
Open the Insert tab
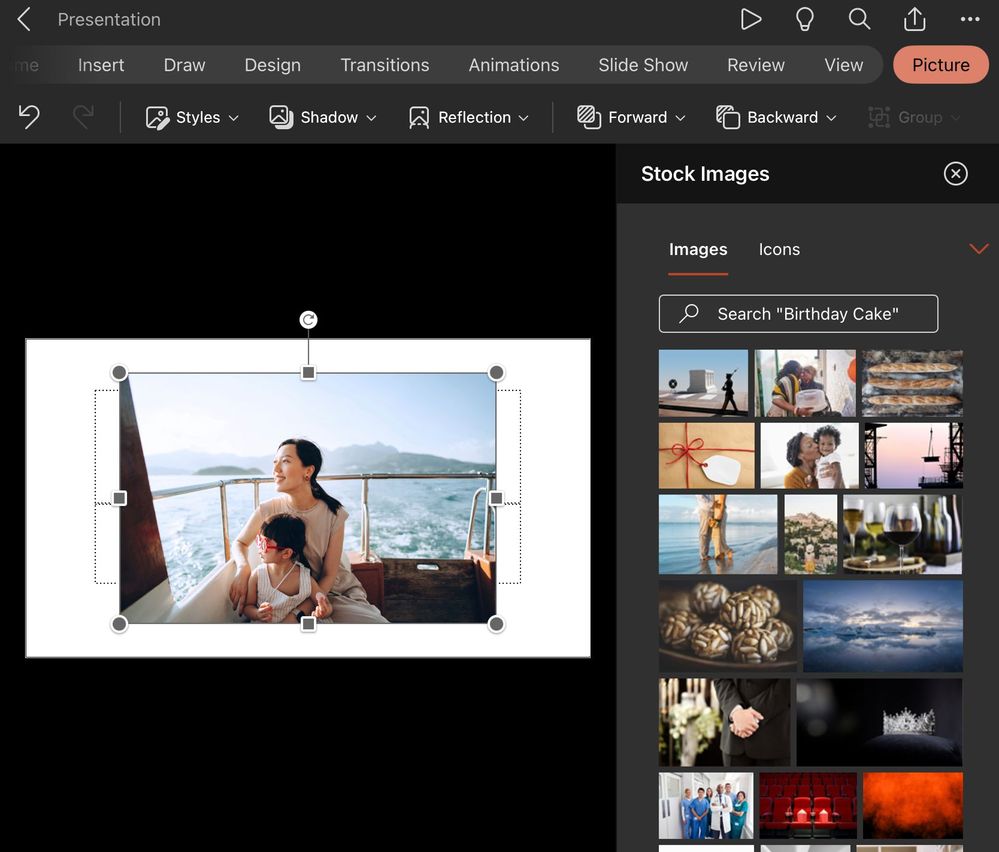click(101, 65)
